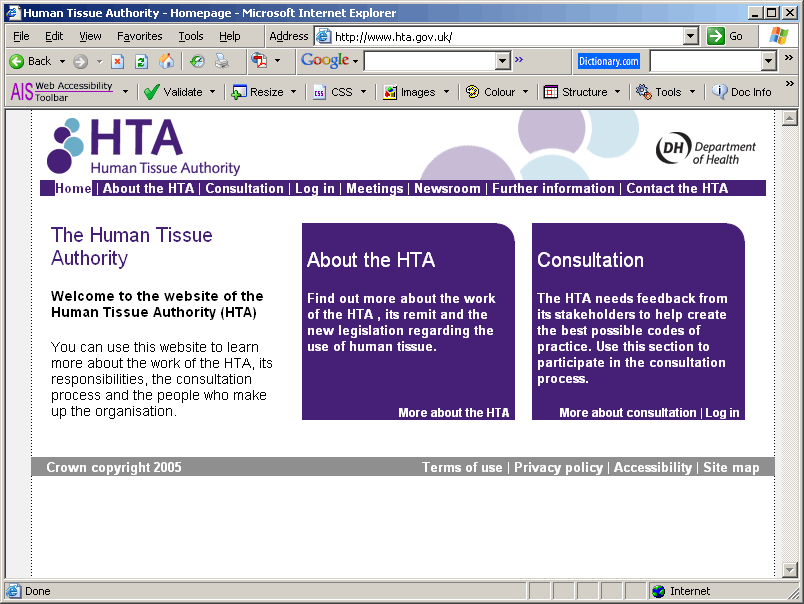Click the Adobe PDF convert icon
Screen dimensions: 804x604
[259, 61]
